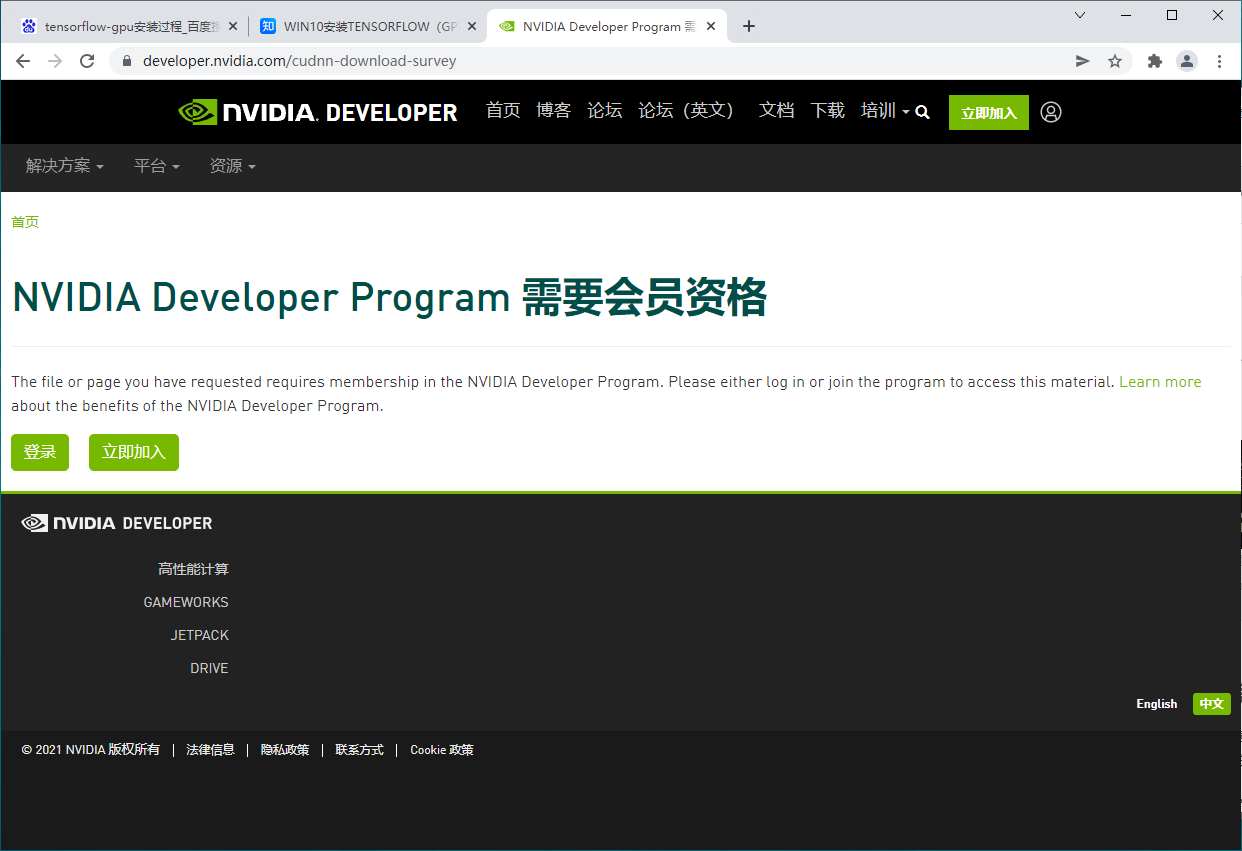Open 文档 in the top navigation
Viewport: 1242px width, 851px height.
[x=776, y=111]
